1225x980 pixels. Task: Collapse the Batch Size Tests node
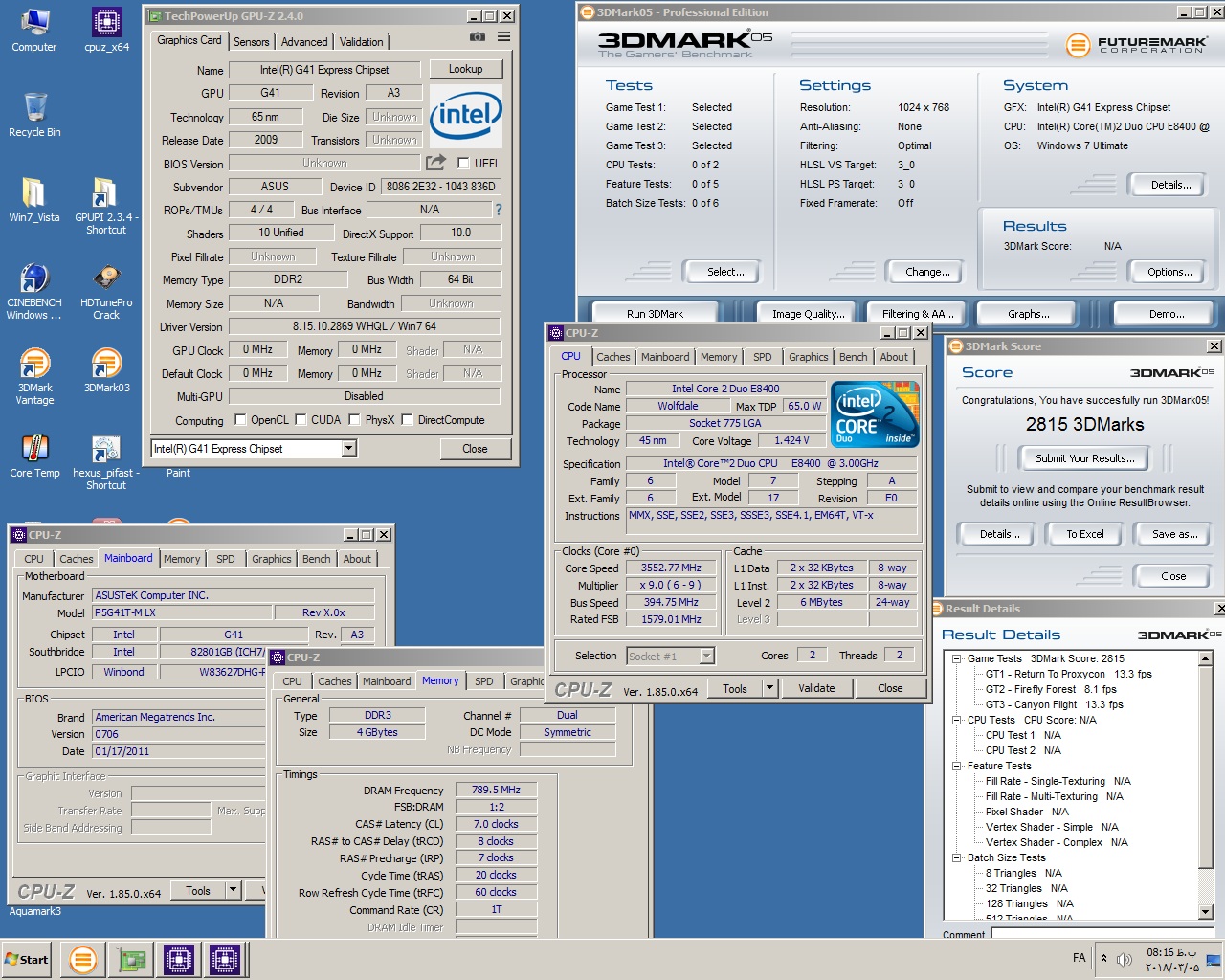point(956,857)
